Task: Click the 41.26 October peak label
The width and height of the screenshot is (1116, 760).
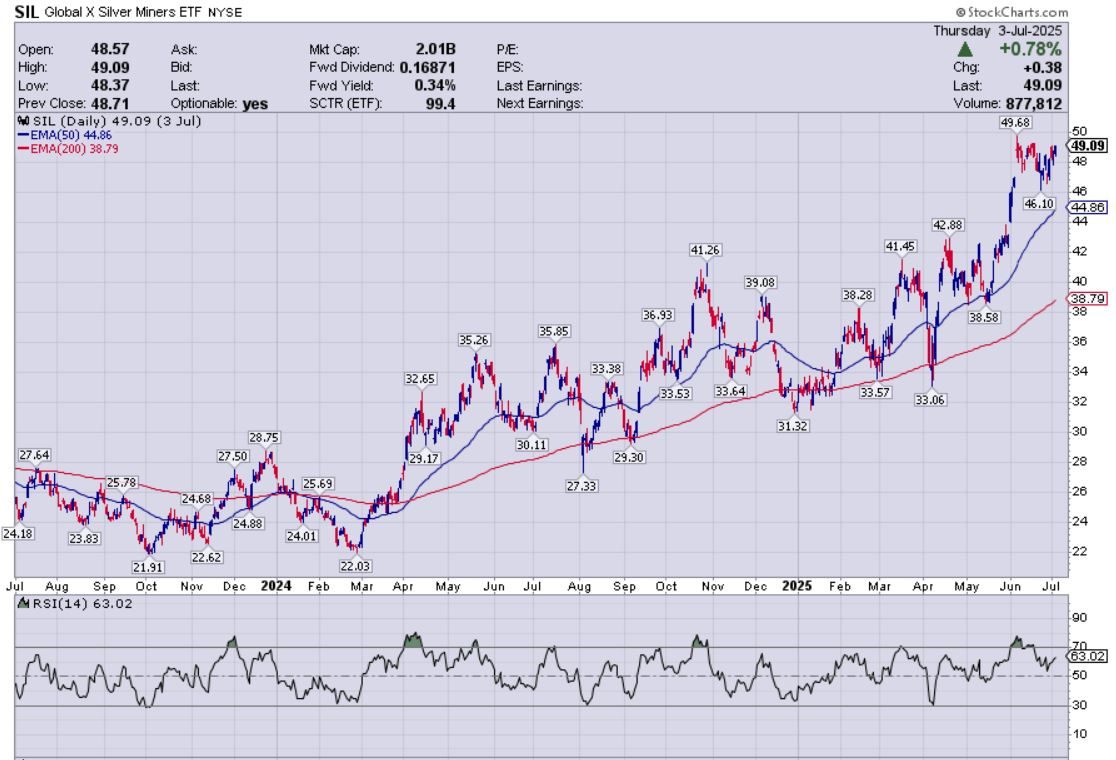Action: click(x=705, y=250)
